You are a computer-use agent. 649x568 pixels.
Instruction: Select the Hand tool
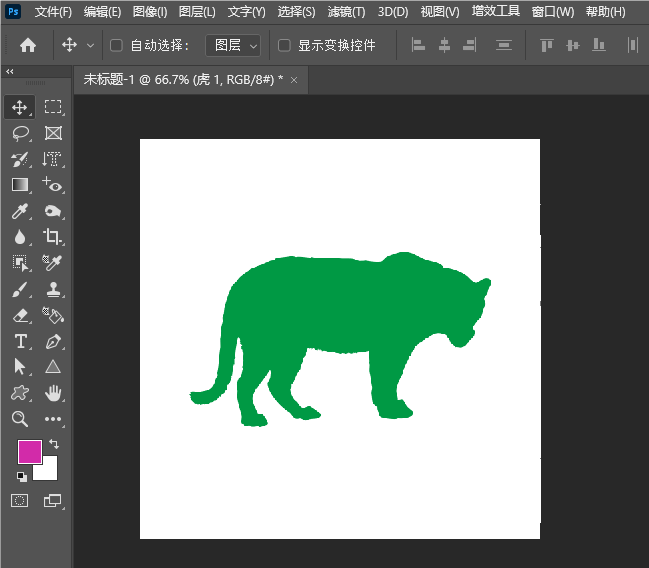click(x=53, y=393)
